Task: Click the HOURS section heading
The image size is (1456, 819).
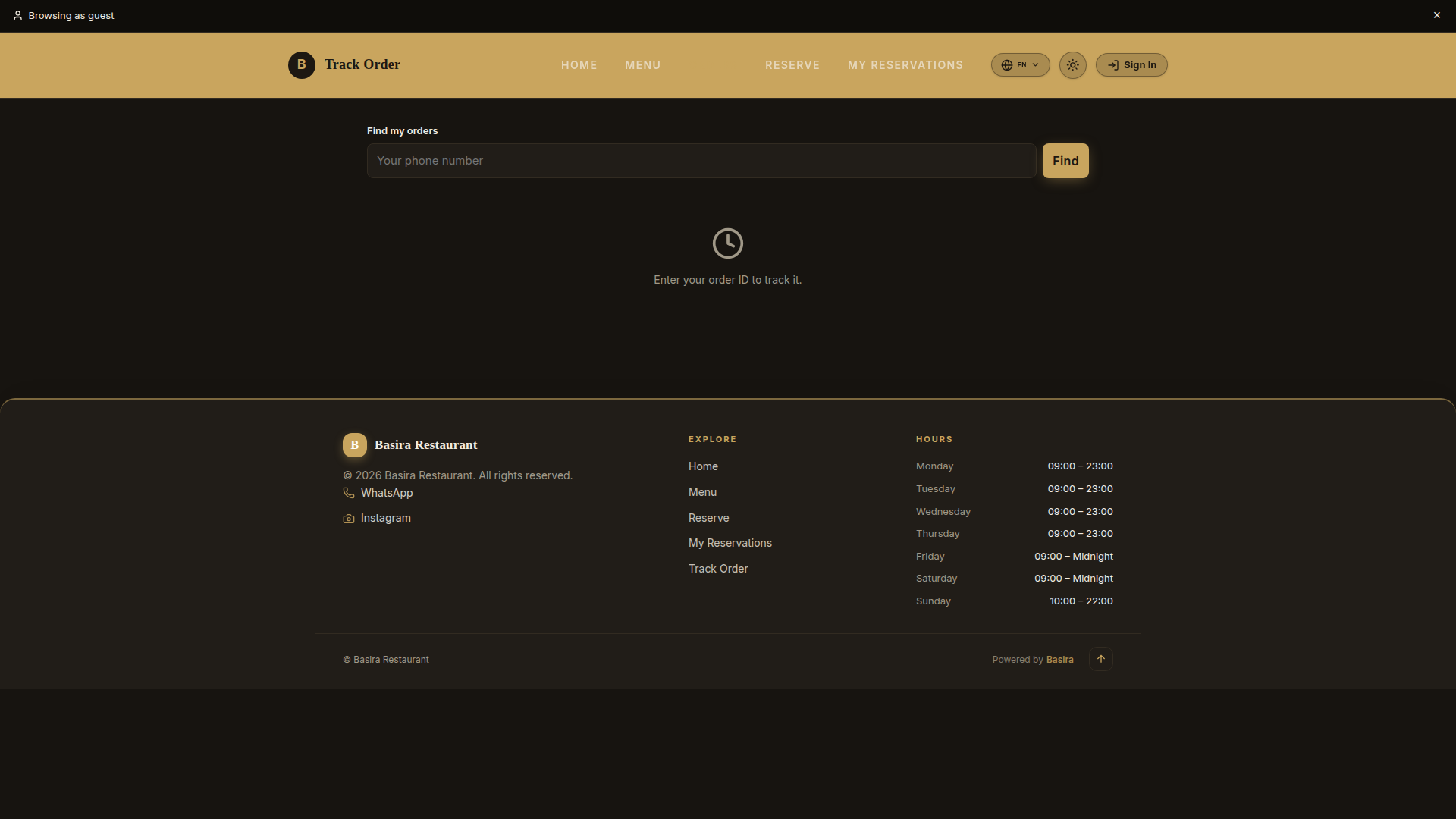Action: [934, 439]
